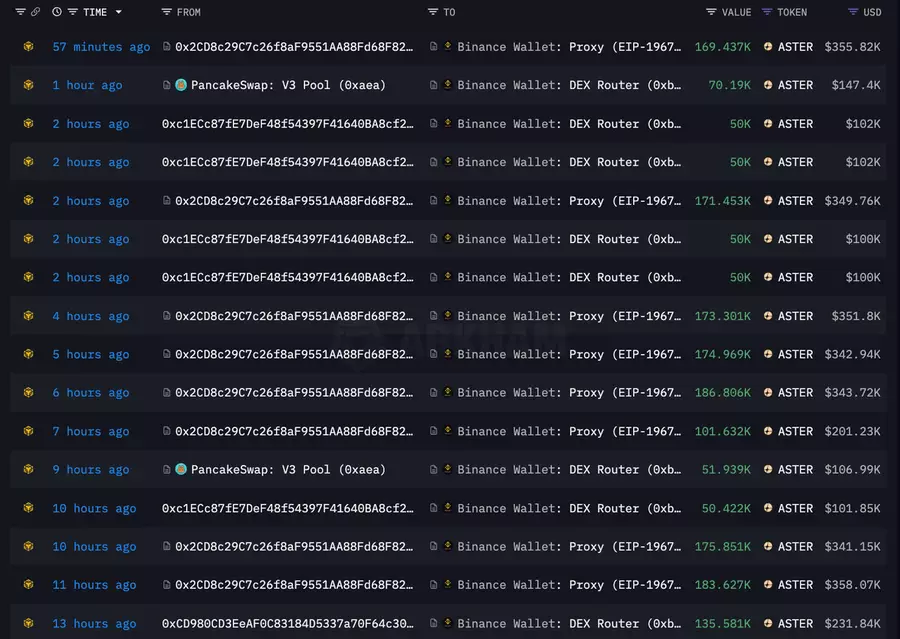Open the "57 minutes ago" transaction link

[101, 47]
